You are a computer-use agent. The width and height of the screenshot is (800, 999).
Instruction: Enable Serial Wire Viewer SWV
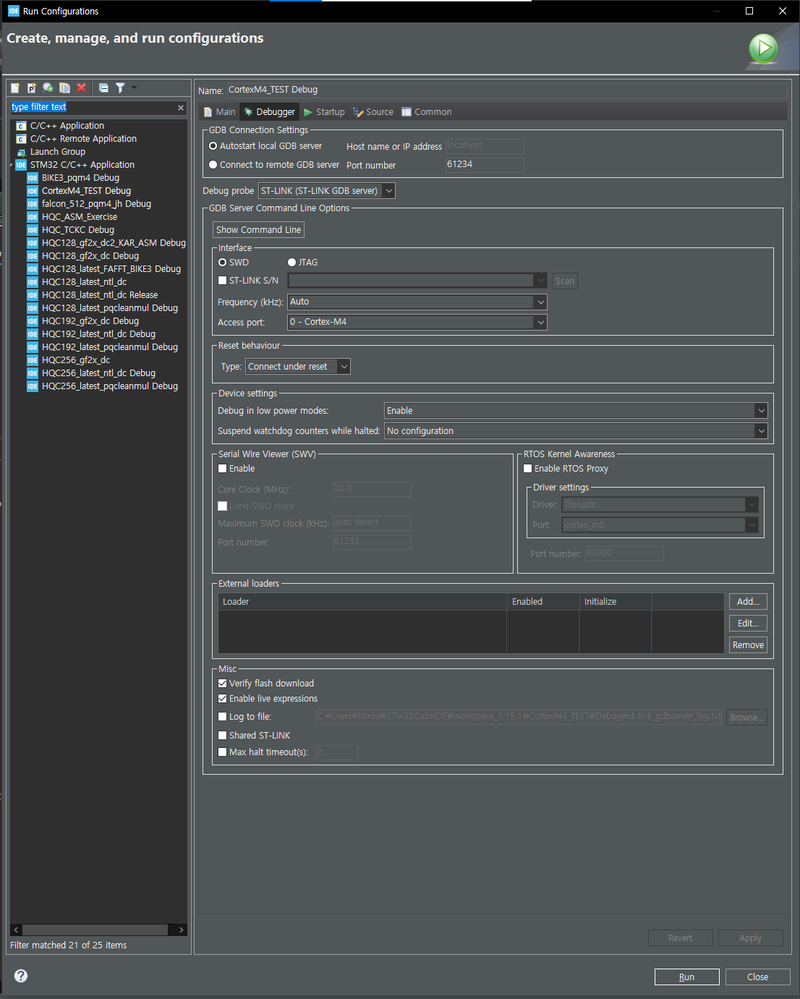[222, 468]
